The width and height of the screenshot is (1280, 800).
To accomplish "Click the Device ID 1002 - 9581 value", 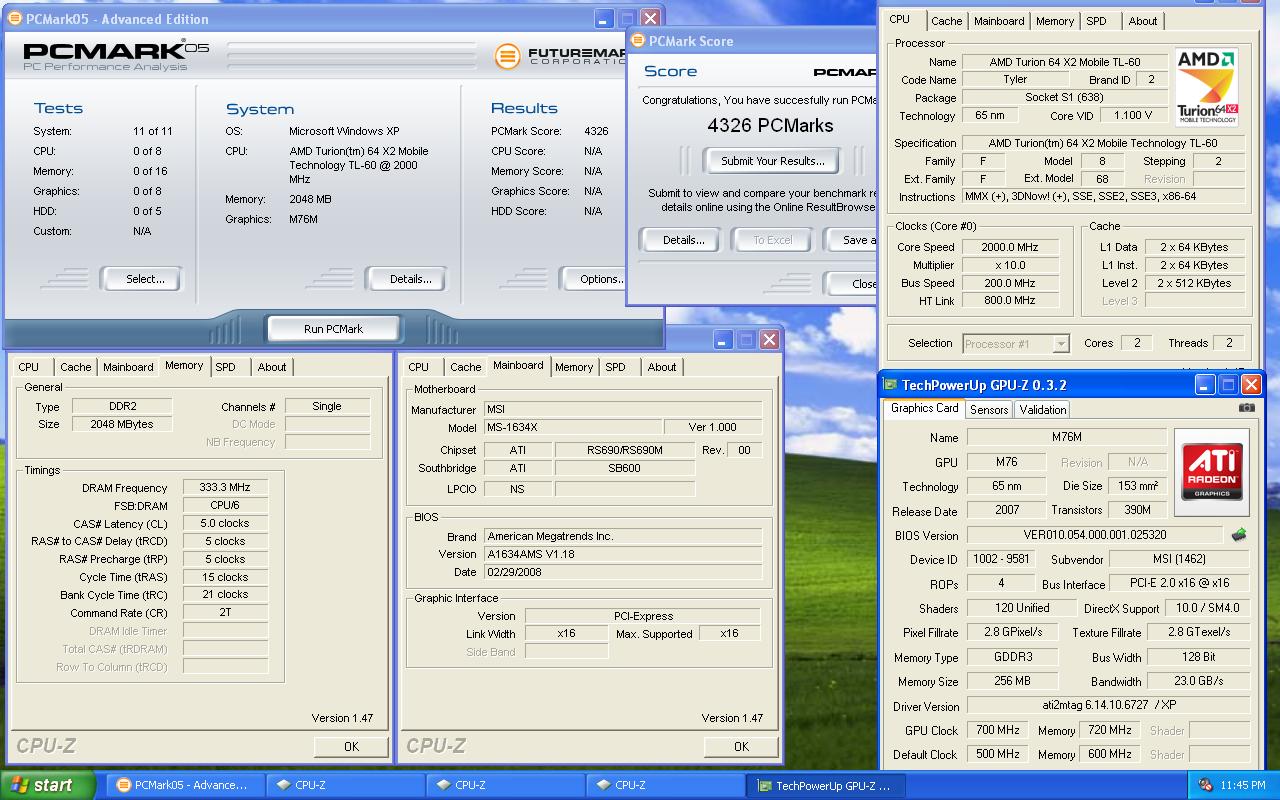I will (999, 559).
